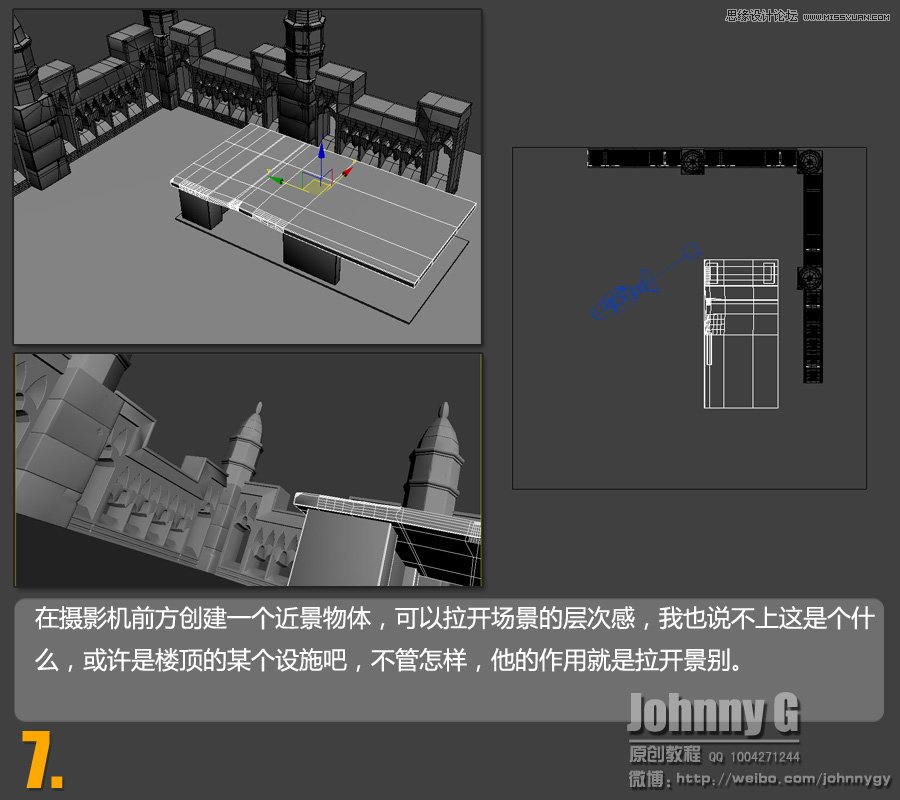The width and height of the screenshot is (900, 800).
Task: Open the weibo.com/johnnygy link
Action: [780, 780]
